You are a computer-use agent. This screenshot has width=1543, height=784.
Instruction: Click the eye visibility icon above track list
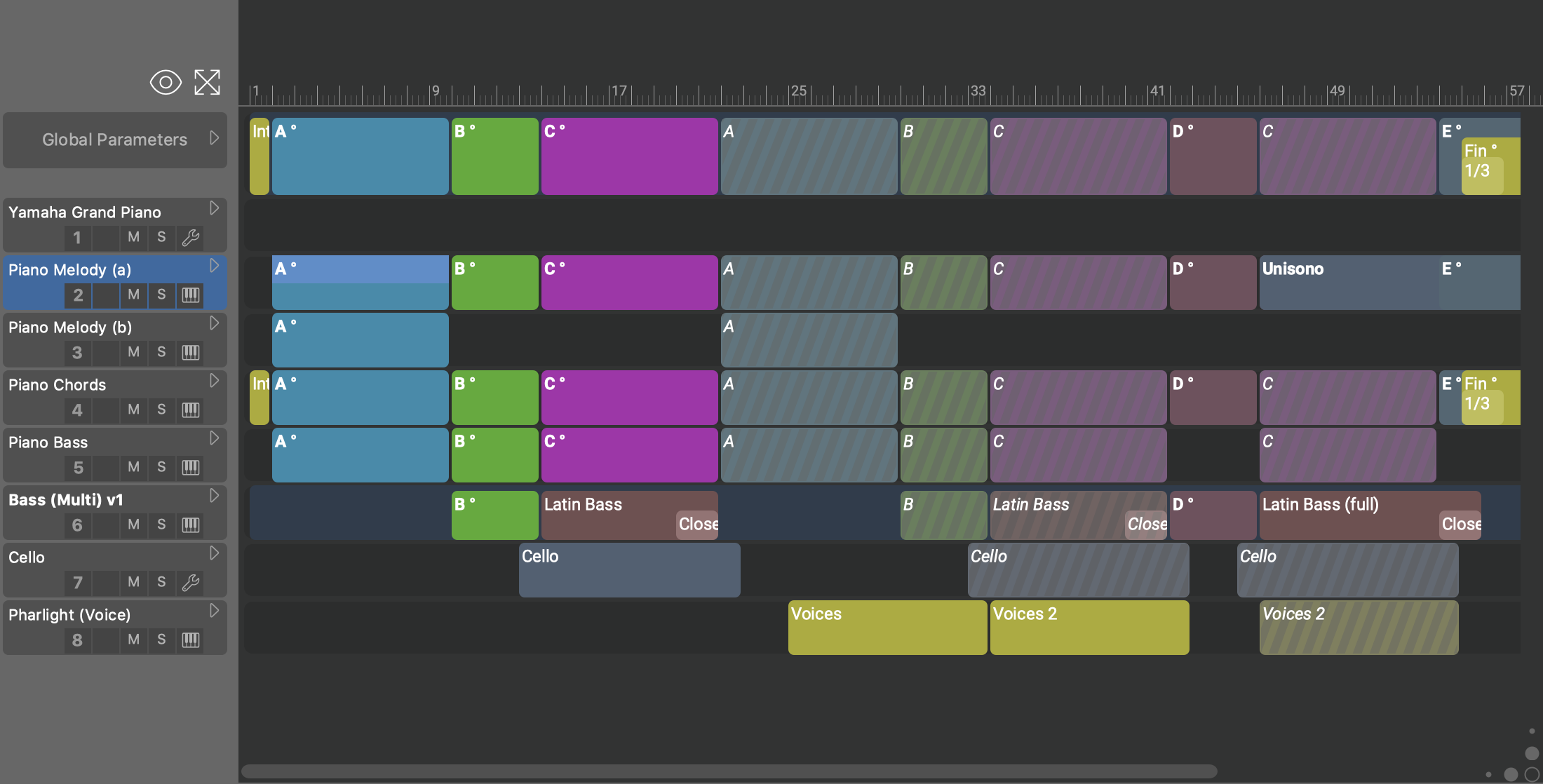tap(166, 83)
